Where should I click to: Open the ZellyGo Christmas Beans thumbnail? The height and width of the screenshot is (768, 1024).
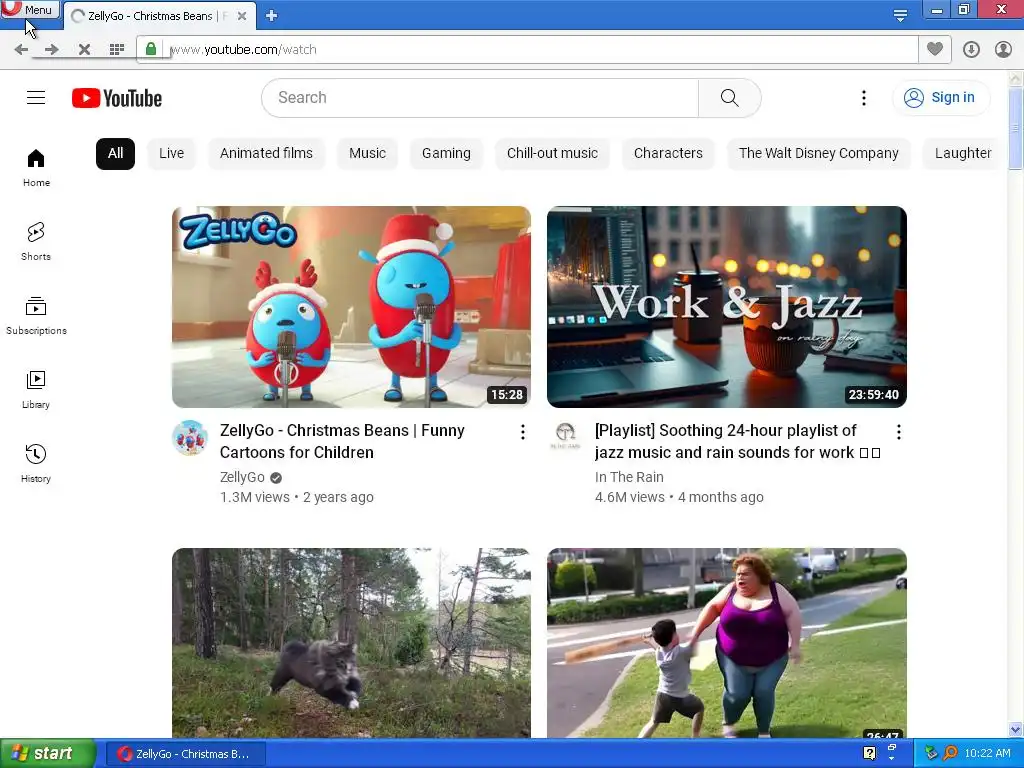351,307
